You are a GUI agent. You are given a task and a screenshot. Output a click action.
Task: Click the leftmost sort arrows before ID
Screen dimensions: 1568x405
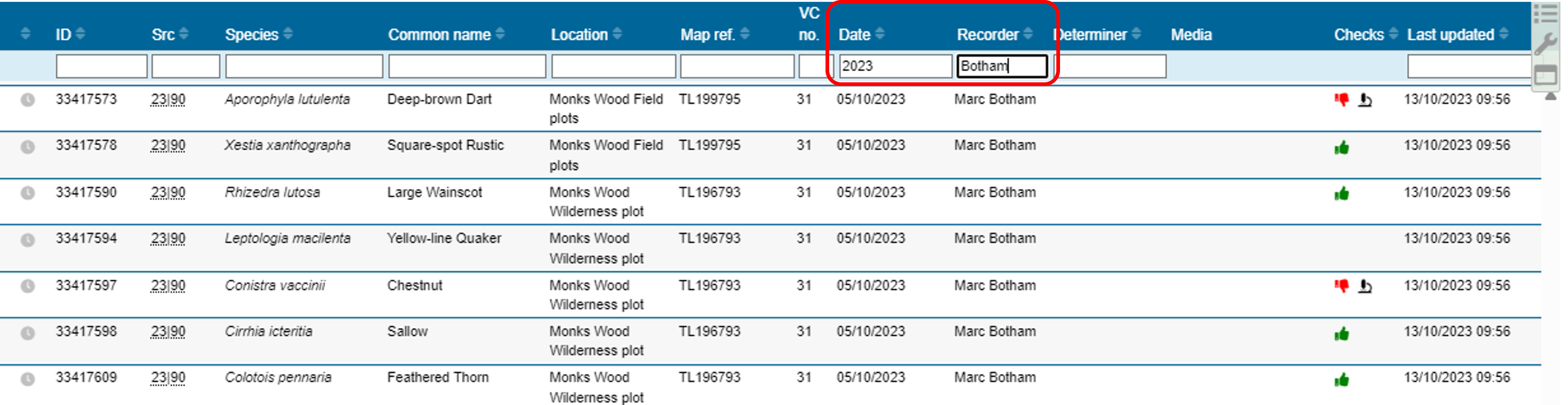coord(25,33)
